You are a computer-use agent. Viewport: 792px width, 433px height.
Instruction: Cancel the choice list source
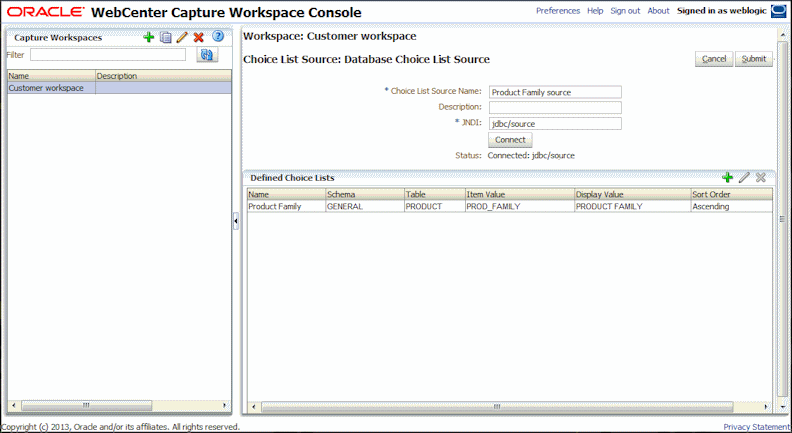pyautogui.click(x=714, y=59)
